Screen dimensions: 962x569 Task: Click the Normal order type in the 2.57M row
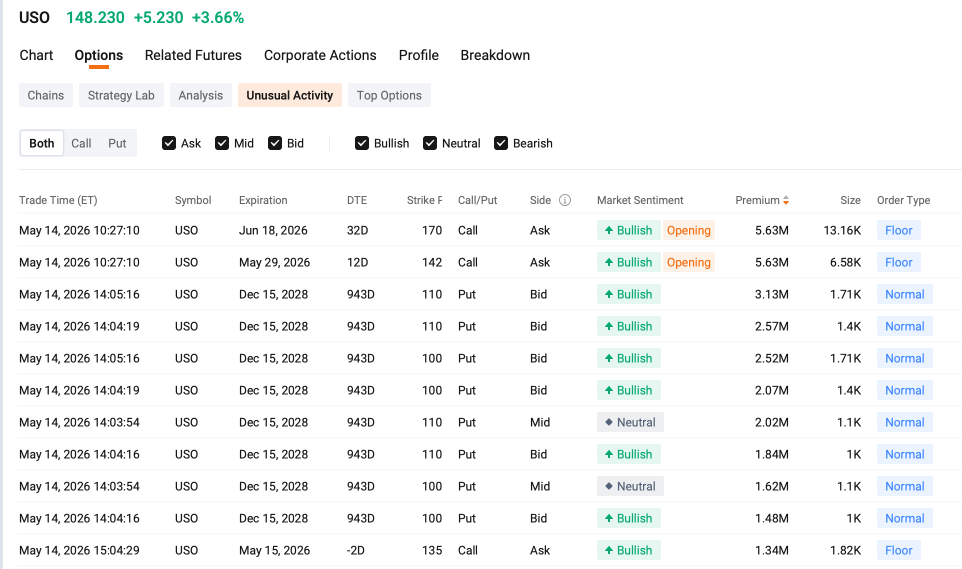pos(904,326)
